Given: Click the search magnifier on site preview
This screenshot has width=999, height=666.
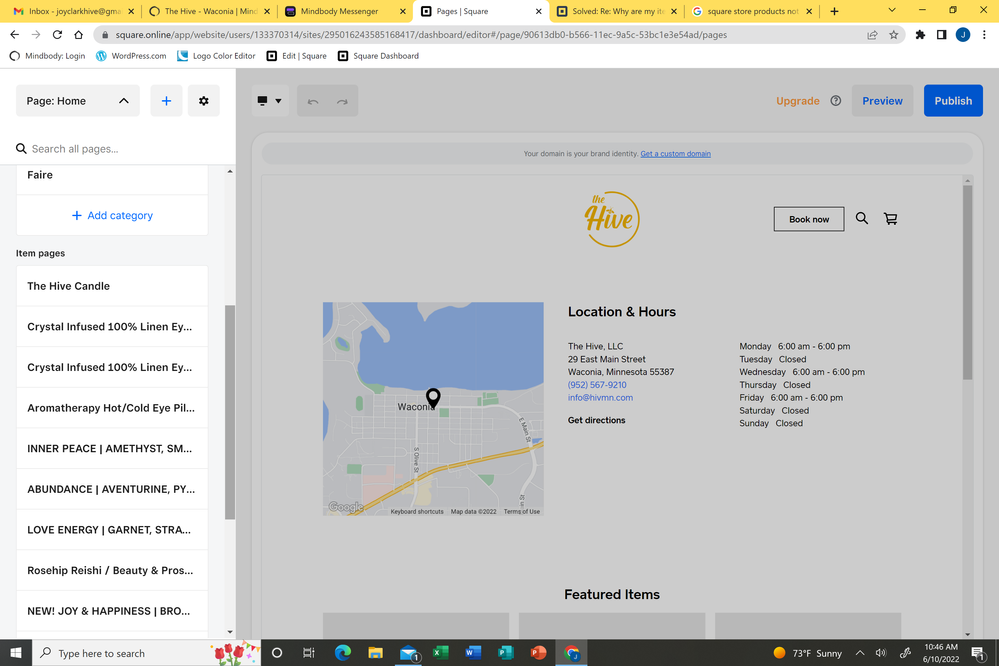Looking at the screenshot, I should click(862, 219).
